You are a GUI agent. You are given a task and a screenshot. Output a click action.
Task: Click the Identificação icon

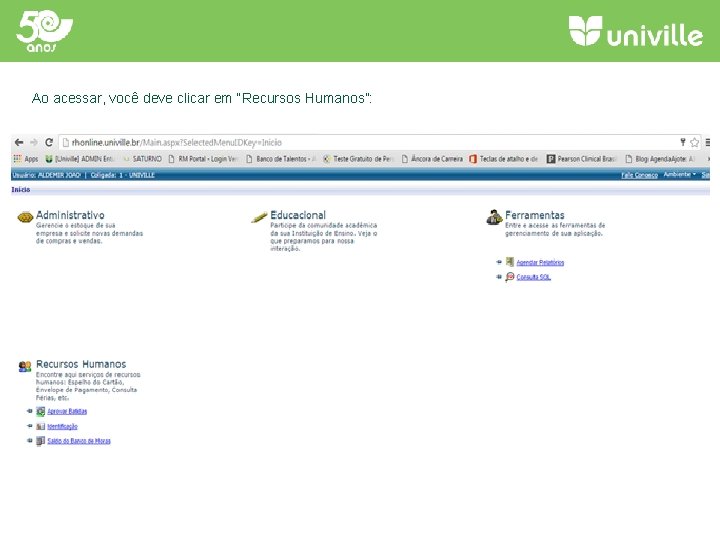coord(40,427)
